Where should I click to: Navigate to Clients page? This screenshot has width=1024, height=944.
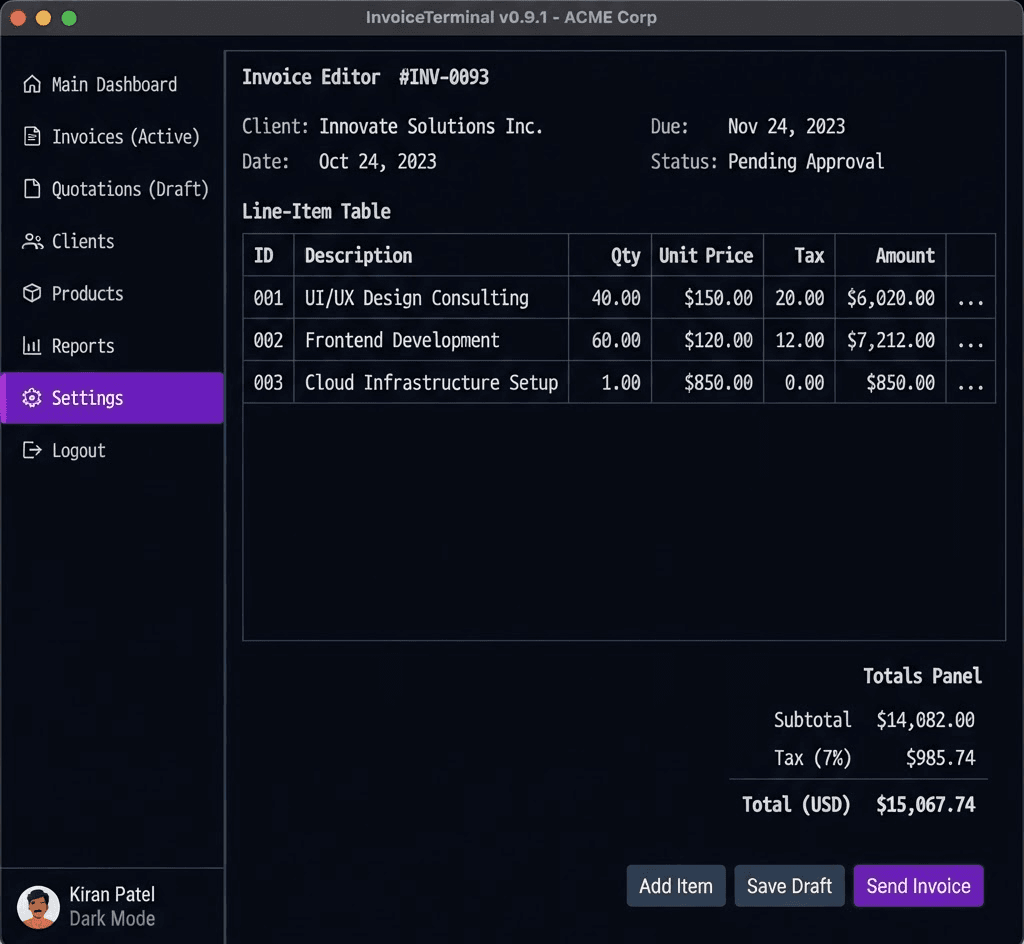(x=83, y=241)
